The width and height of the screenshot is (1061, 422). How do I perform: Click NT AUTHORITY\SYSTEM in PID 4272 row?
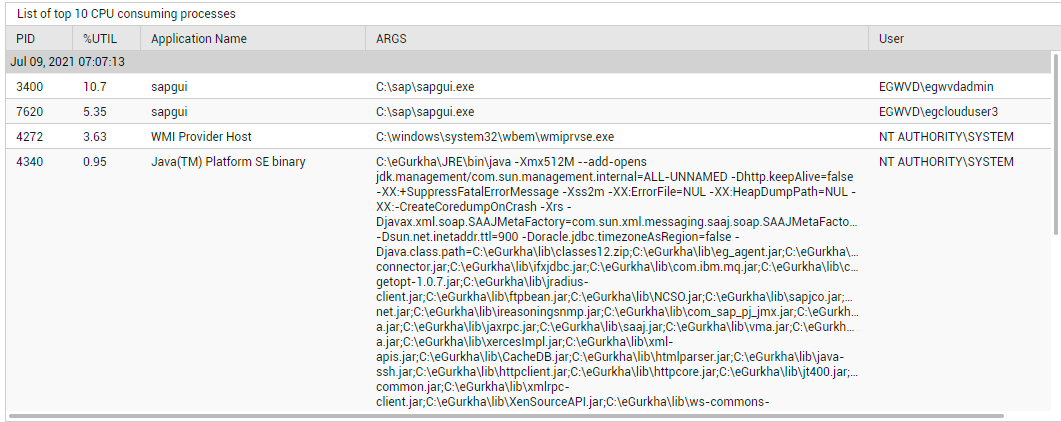(x=946, y=137)
